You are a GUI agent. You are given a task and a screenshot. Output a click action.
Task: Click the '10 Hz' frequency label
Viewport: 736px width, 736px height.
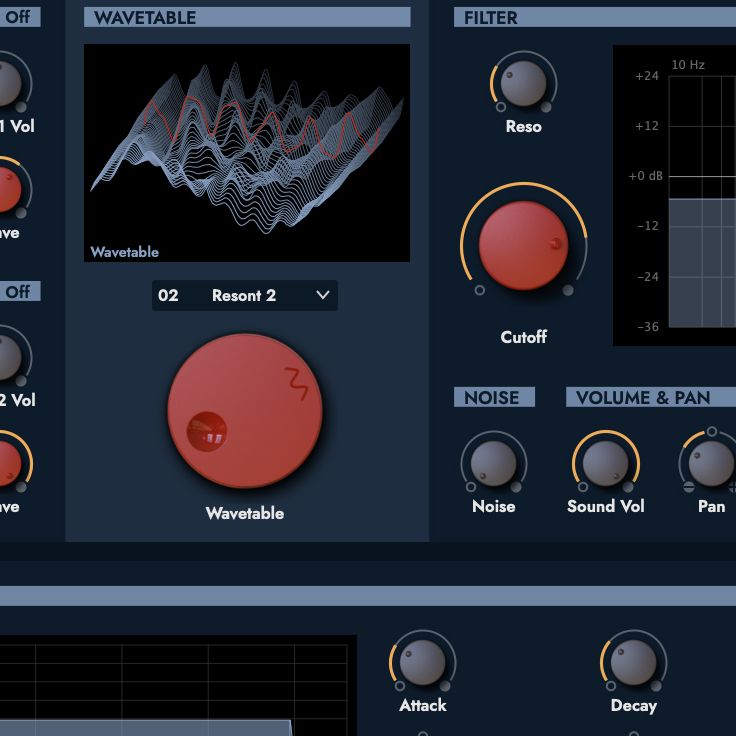click(x=688, y=65)
